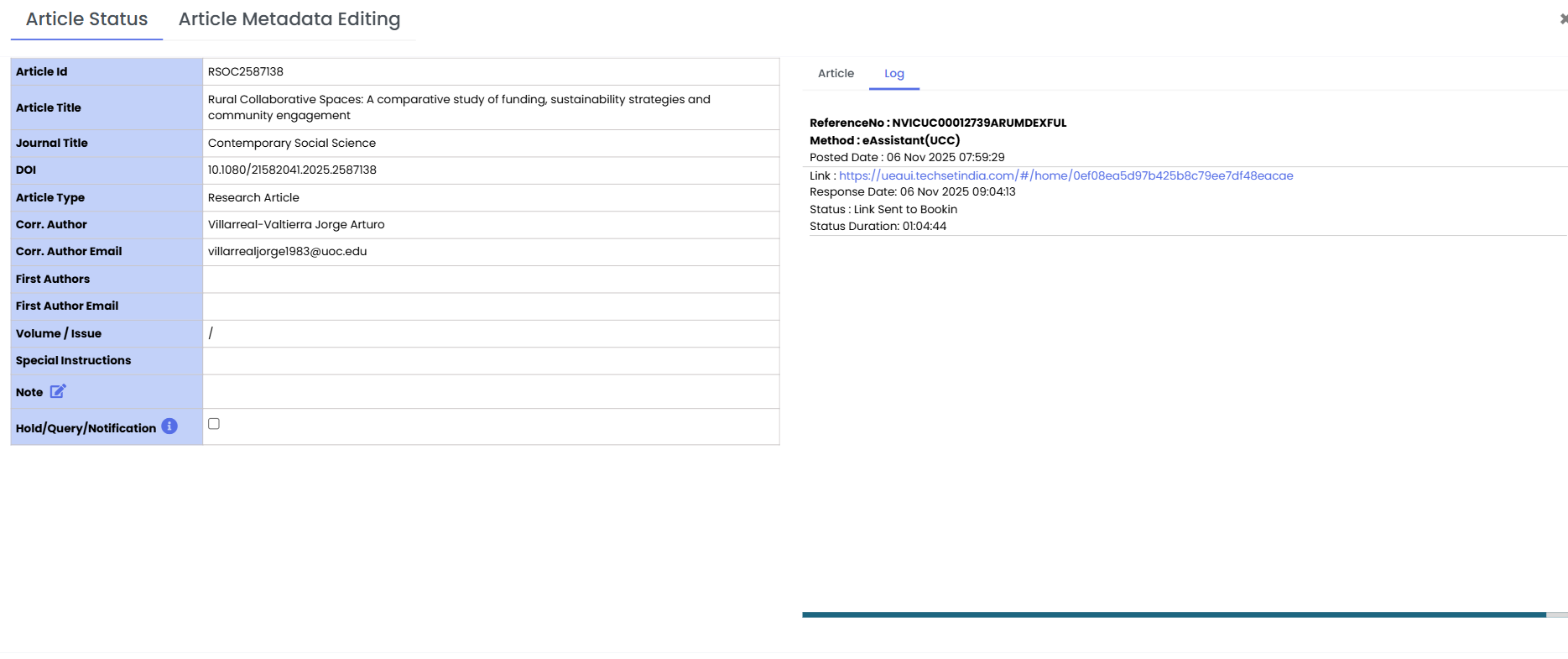Click the Hold/Query/Notification info icon
The image size is (1568, 659).
point(169,426)
